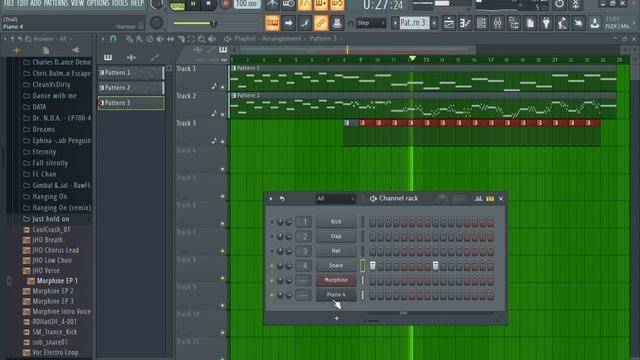The image size is (640, 360).
Task: Click the red record button
Action: coord(225,4)
